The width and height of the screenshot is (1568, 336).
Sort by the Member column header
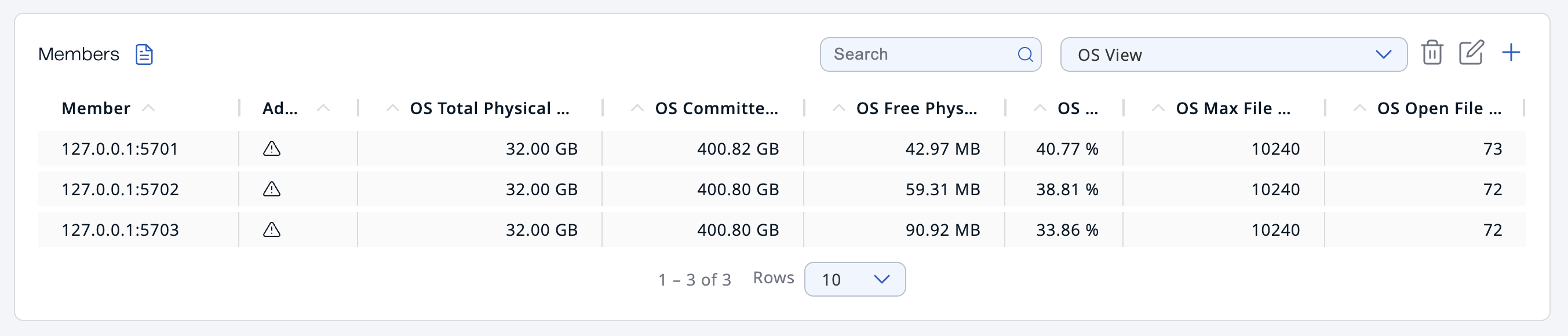(x=96, y=108)
